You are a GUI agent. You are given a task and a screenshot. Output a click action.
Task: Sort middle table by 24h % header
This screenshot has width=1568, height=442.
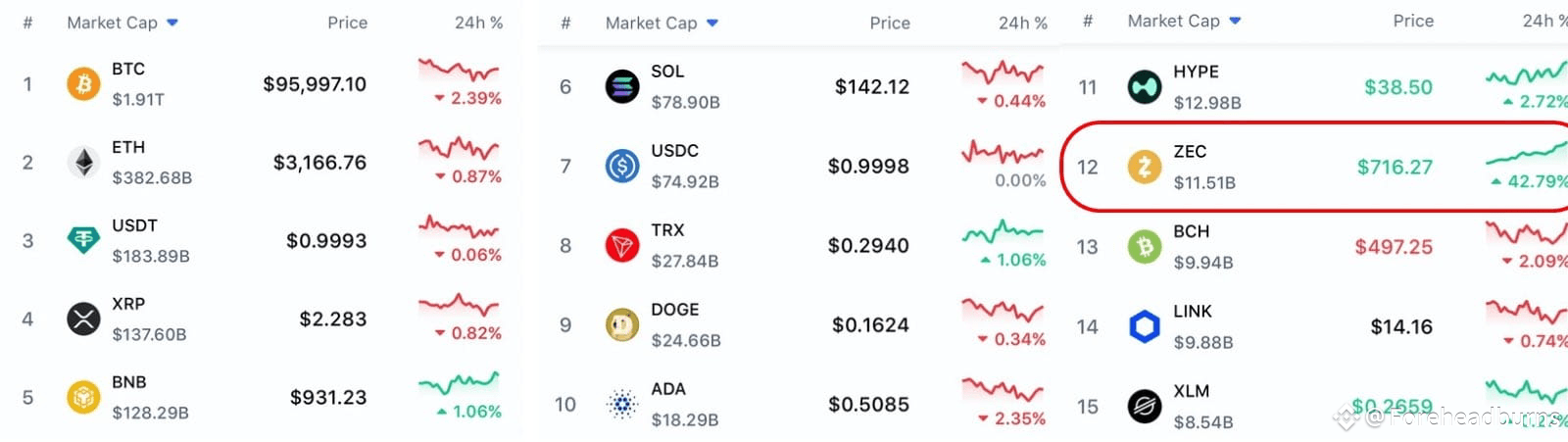coord(1022,24)
